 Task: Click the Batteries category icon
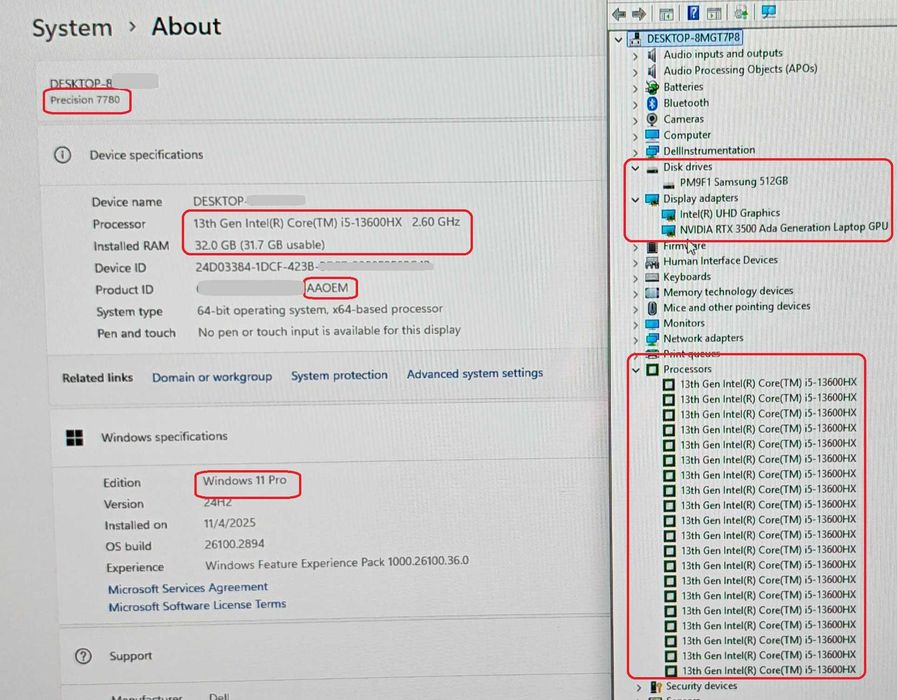(x=652, y=88)
